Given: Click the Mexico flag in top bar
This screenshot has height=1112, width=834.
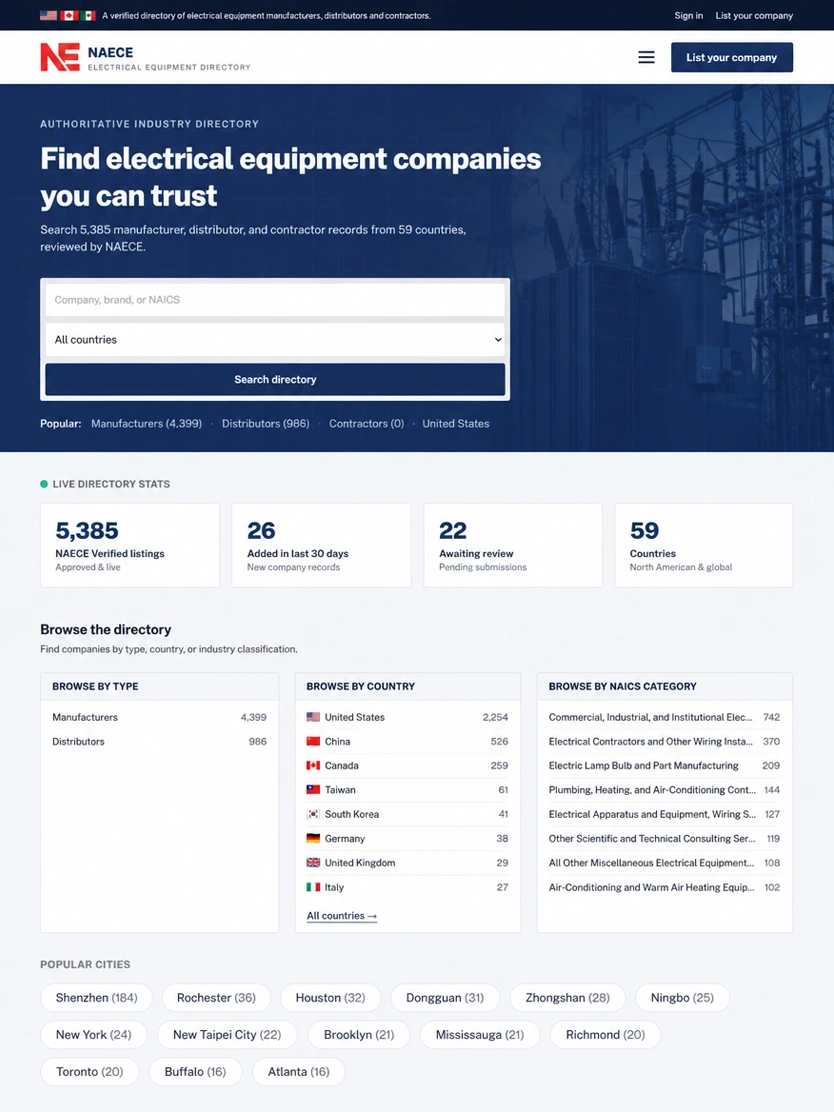Looking at the screenshot, I should click(88, 16).
